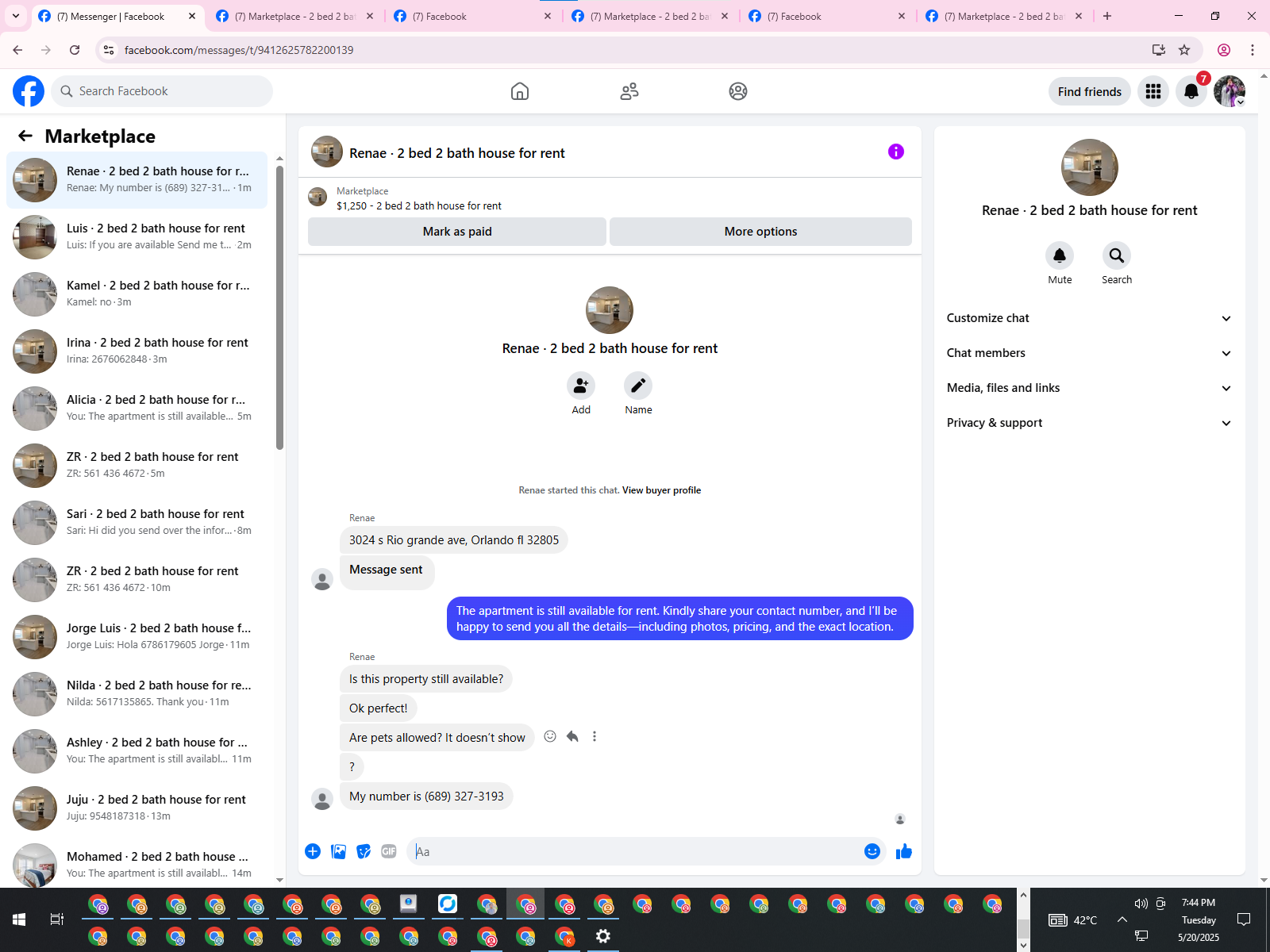The height and width of the screenshot is (952, 1270).
Task: Open the Home feed icon
Action: [x=520, y=91]
